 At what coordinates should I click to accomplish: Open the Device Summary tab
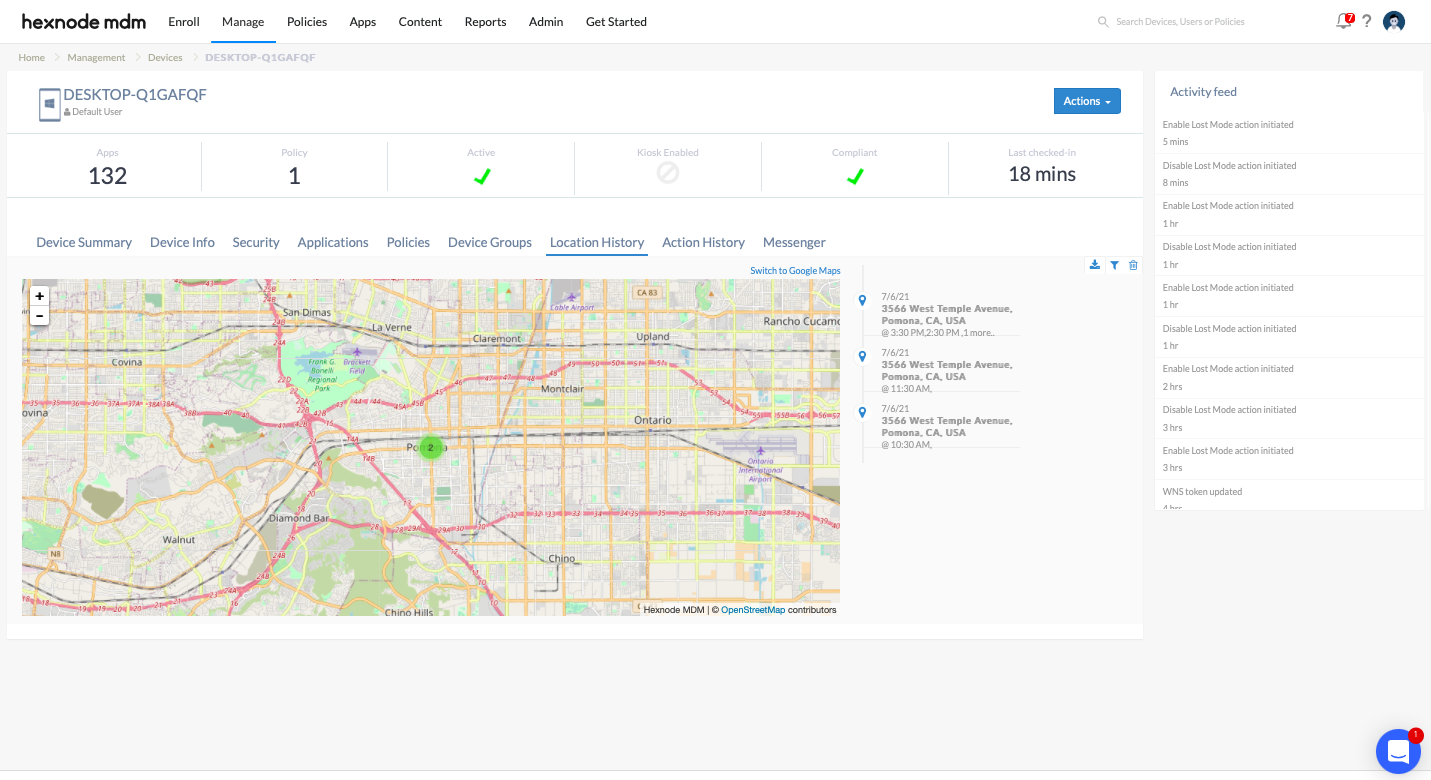coord(84,242)
